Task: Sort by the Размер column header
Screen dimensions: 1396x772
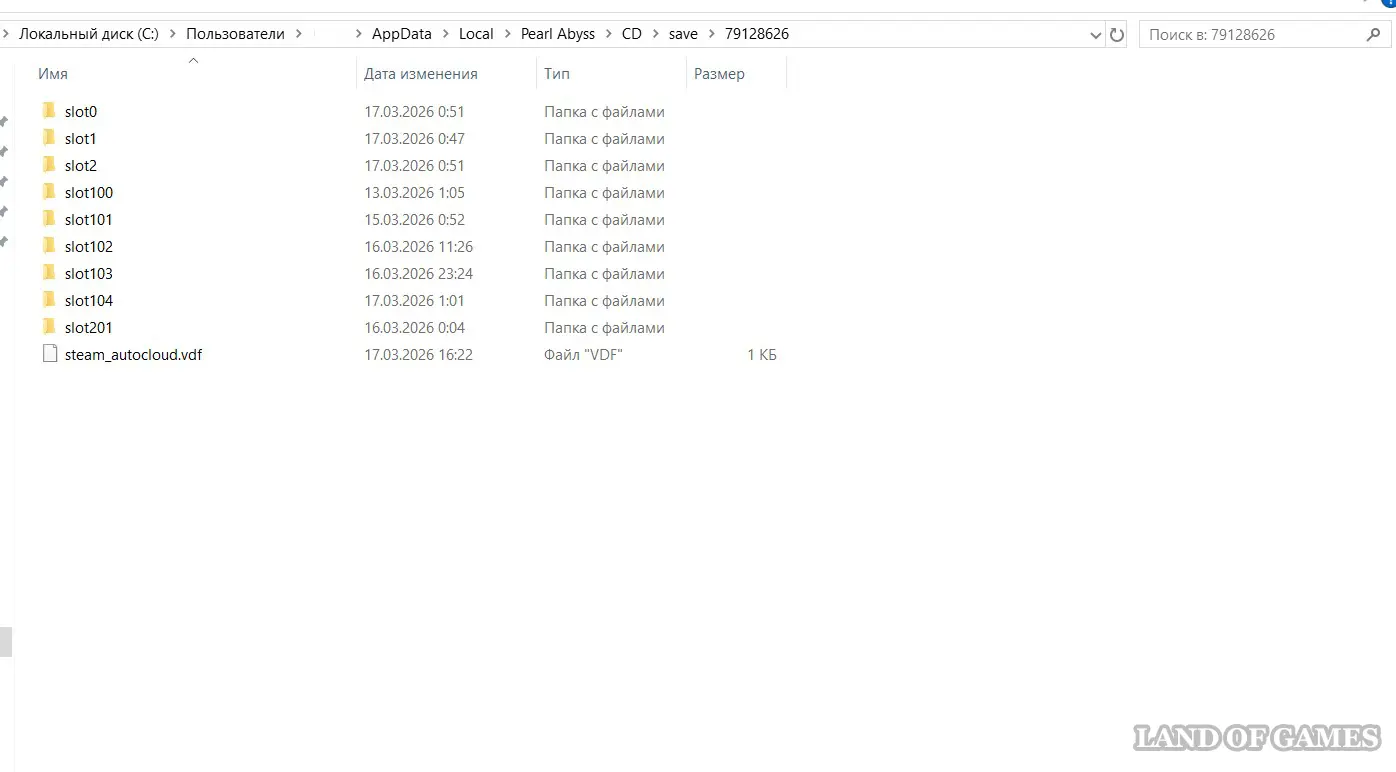Action: (719, 74)
